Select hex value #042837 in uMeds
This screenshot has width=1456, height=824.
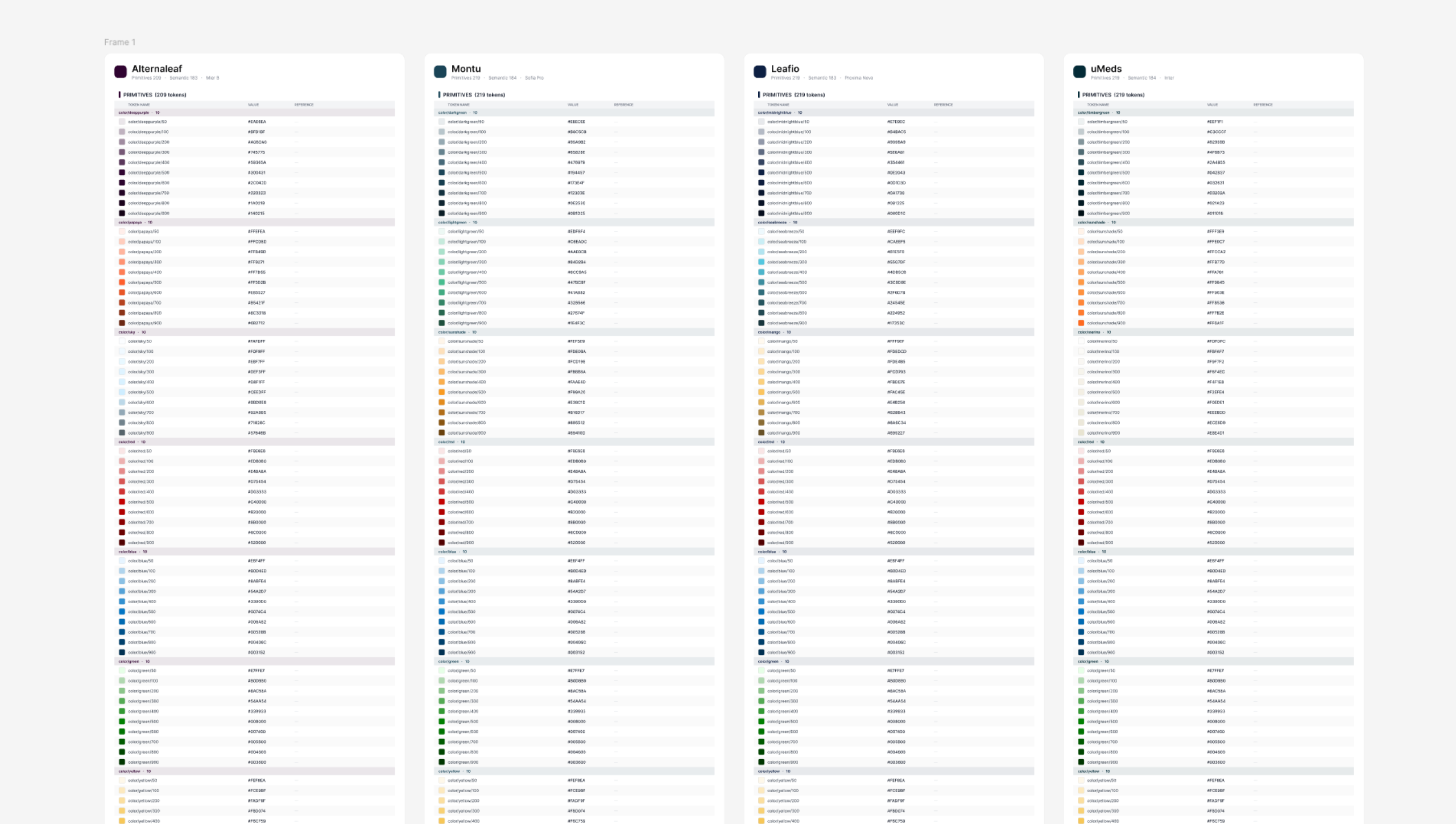(1215, 172)
